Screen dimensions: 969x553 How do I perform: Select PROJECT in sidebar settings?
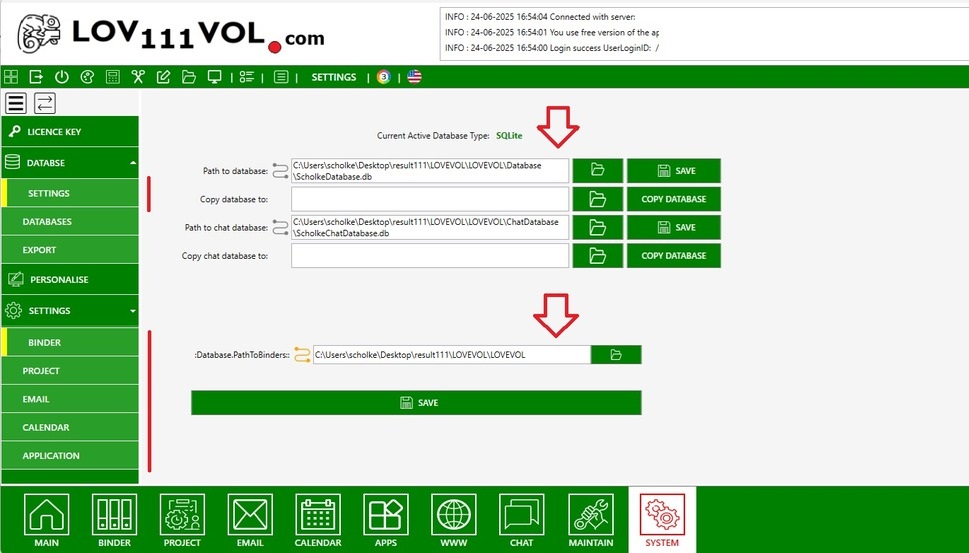pyautogui.click(x=70, y=371)
